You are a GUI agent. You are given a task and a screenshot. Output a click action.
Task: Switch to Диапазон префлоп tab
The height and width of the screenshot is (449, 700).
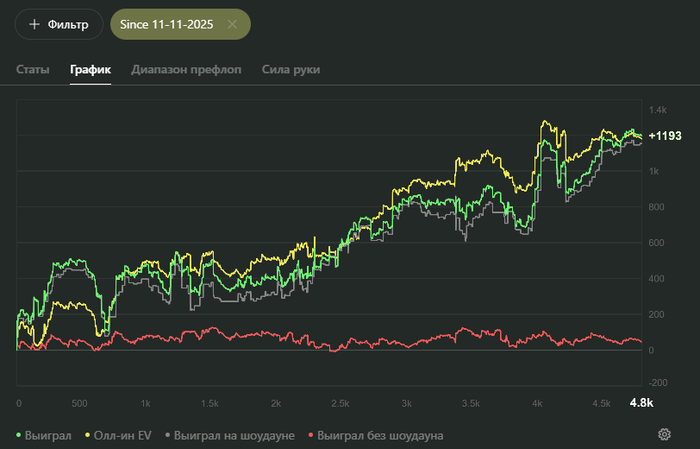tap(186, 70)
